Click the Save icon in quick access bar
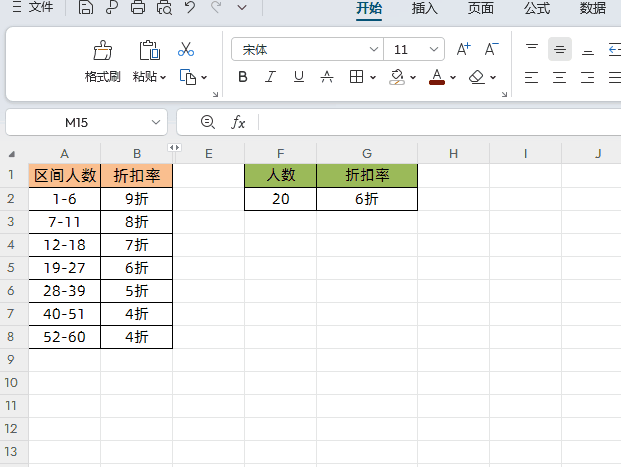 tap(86, 8)
